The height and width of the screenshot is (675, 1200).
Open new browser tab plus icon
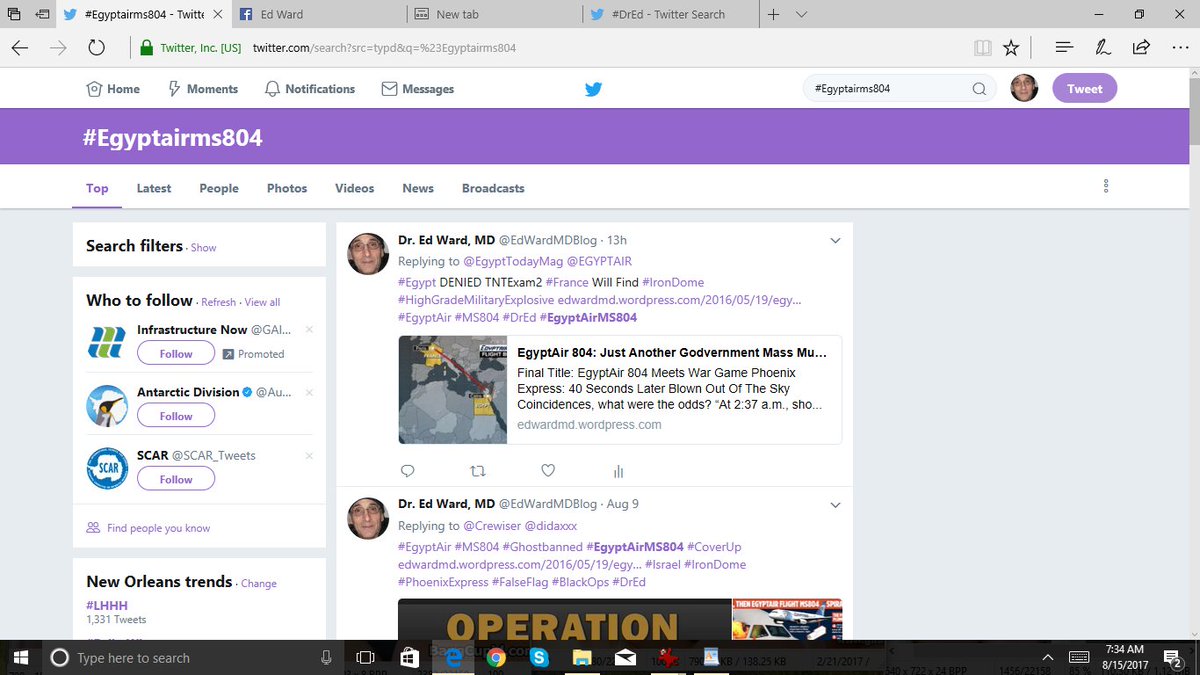(774, 14)
